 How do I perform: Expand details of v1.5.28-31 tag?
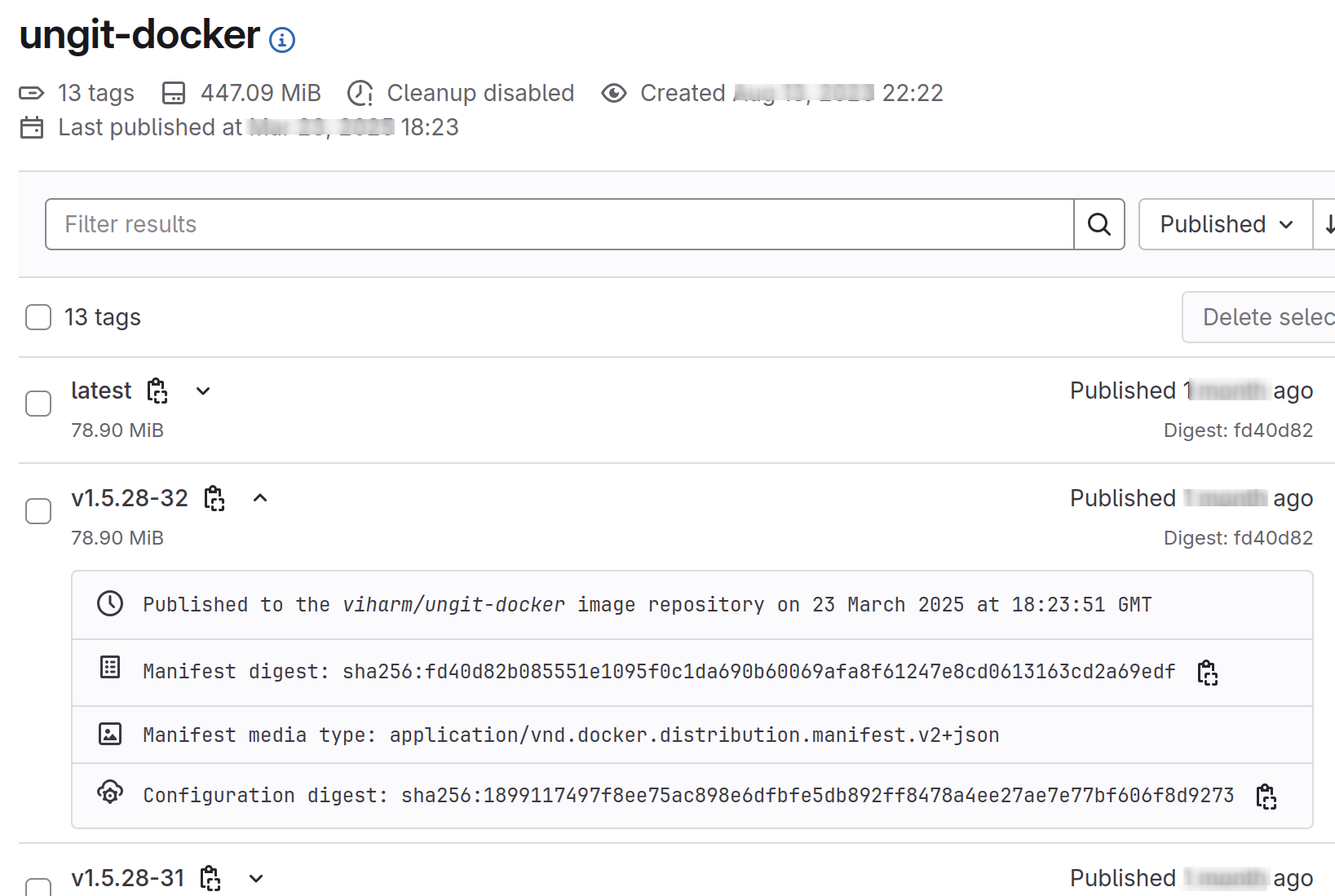click(x=256, y=878)
